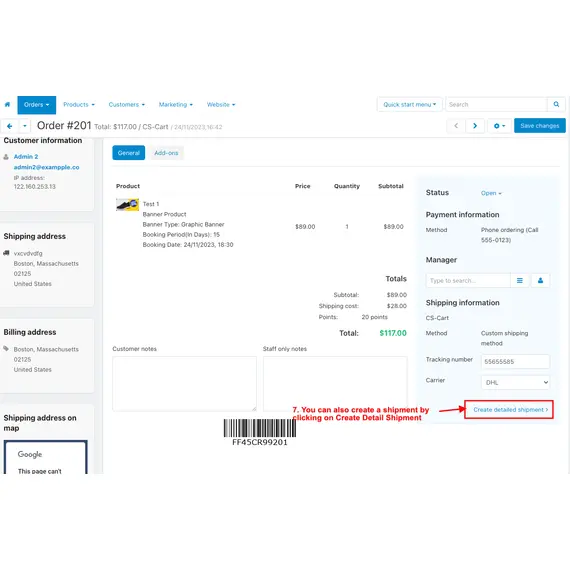Click the Staff only notes text area
This screenshot has height=570, width=570.
click(x=335, y=384)
